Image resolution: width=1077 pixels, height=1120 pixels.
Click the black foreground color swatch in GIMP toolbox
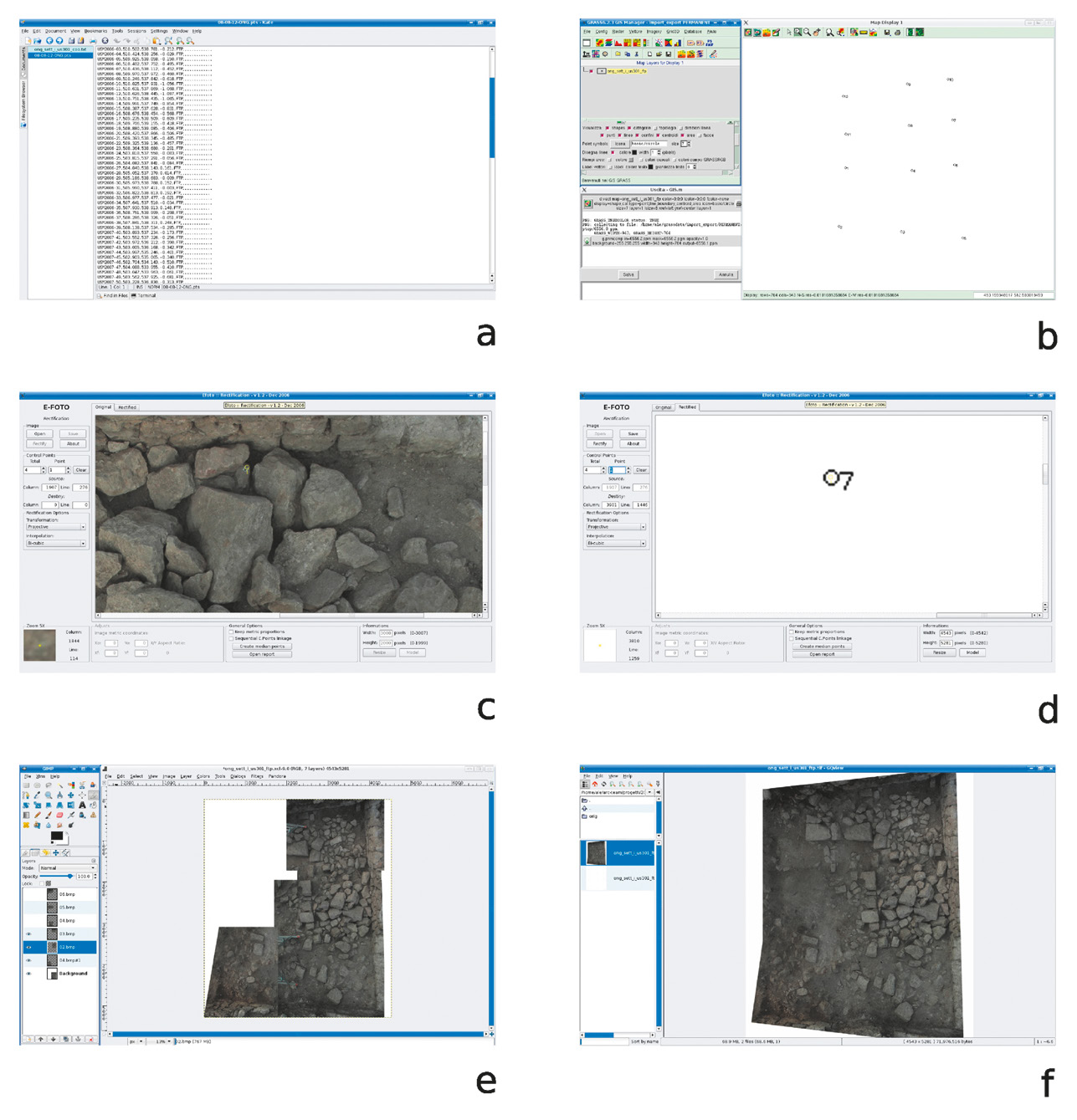pyautogui.click(x=57, y=836)
